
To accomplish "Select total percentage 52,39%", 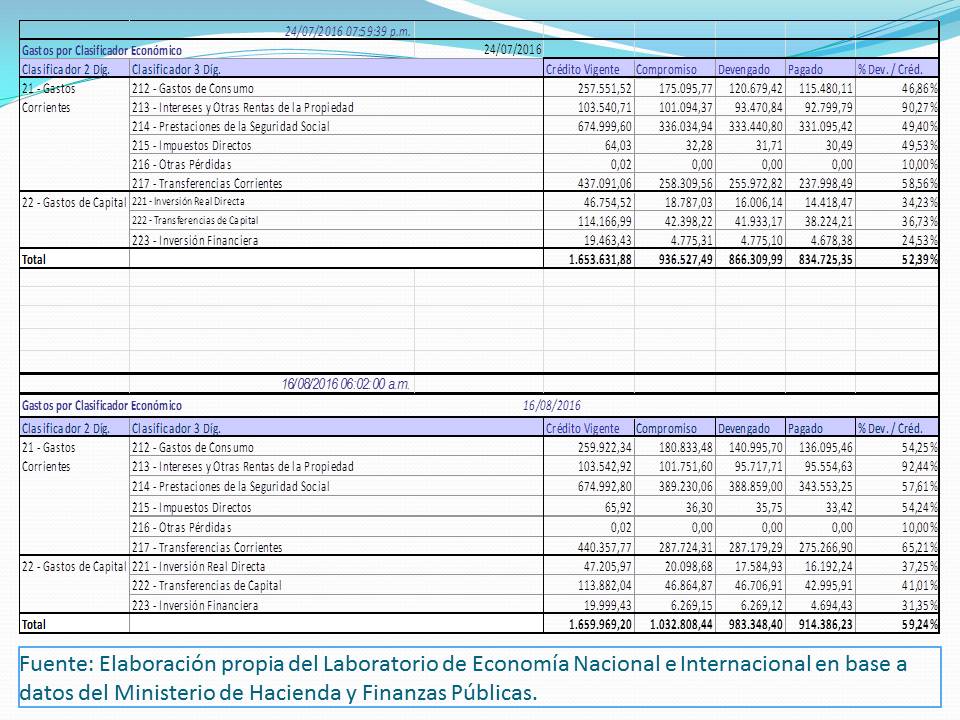I will pos(919,259).
